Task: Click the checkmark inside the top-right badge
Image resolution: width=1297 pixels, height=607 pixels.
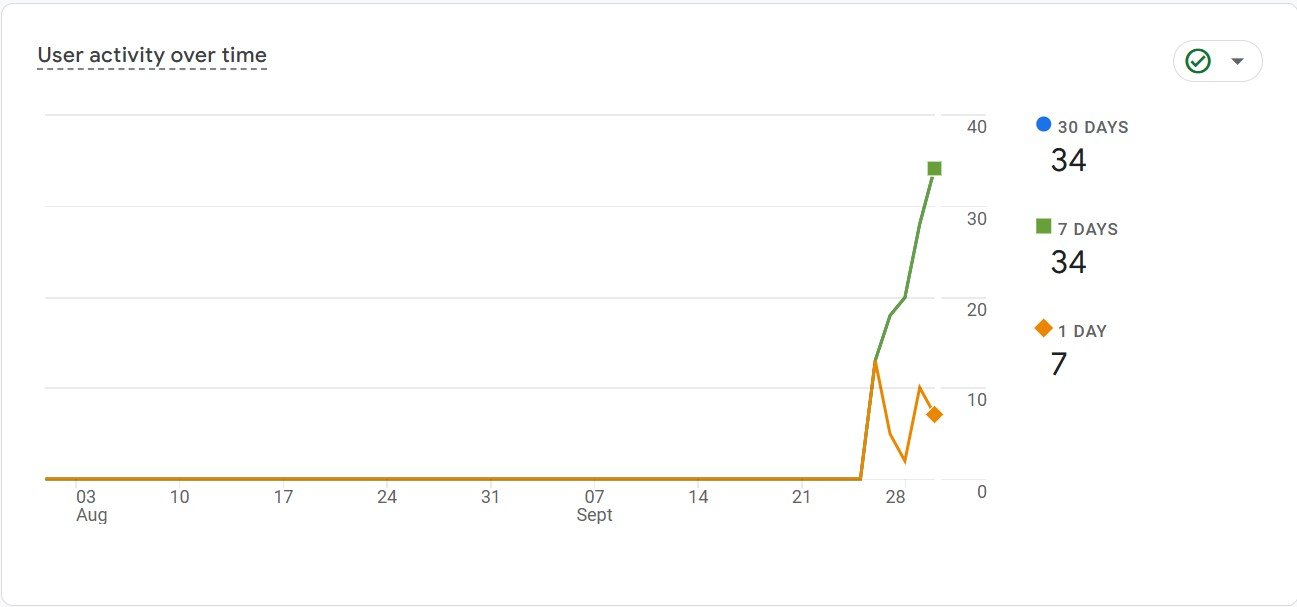Action: [1197, 61]
